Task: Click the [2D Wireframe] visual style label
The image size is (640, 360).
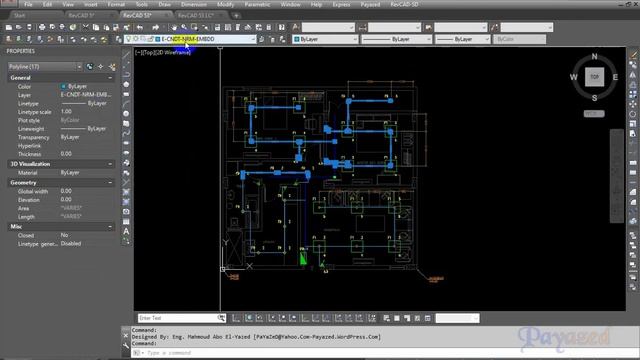Action: 173,53
